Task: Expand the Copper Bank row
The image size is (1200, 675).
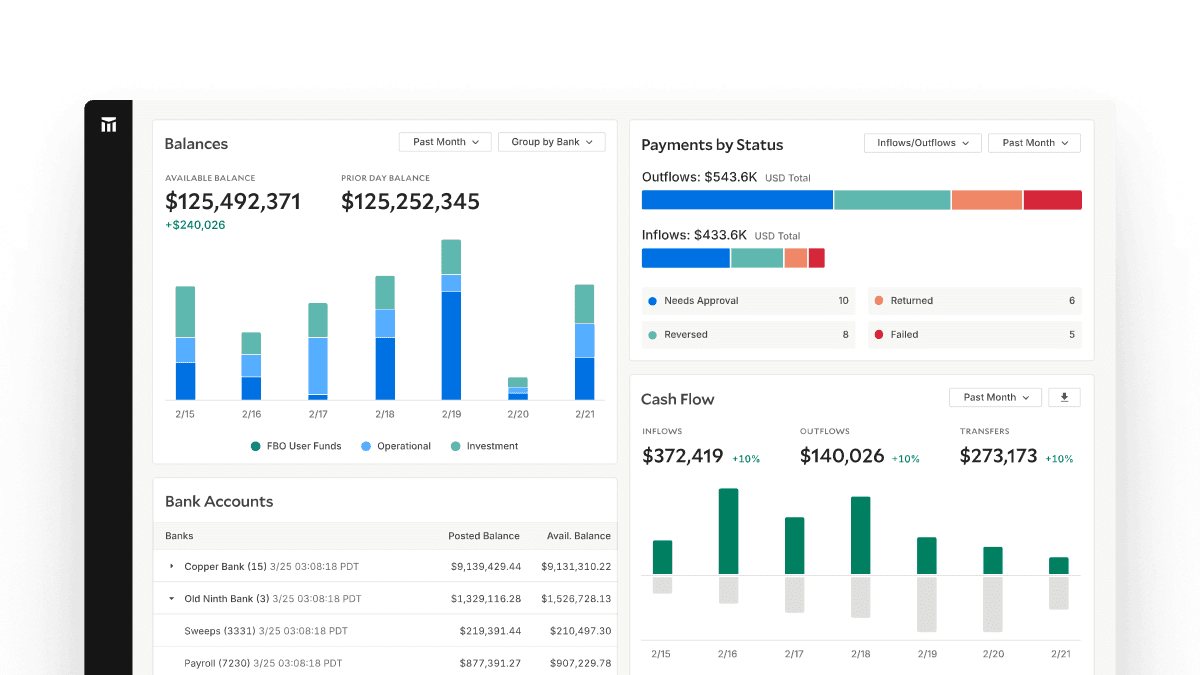Action: pyautogui.click(x=171, y=567)
